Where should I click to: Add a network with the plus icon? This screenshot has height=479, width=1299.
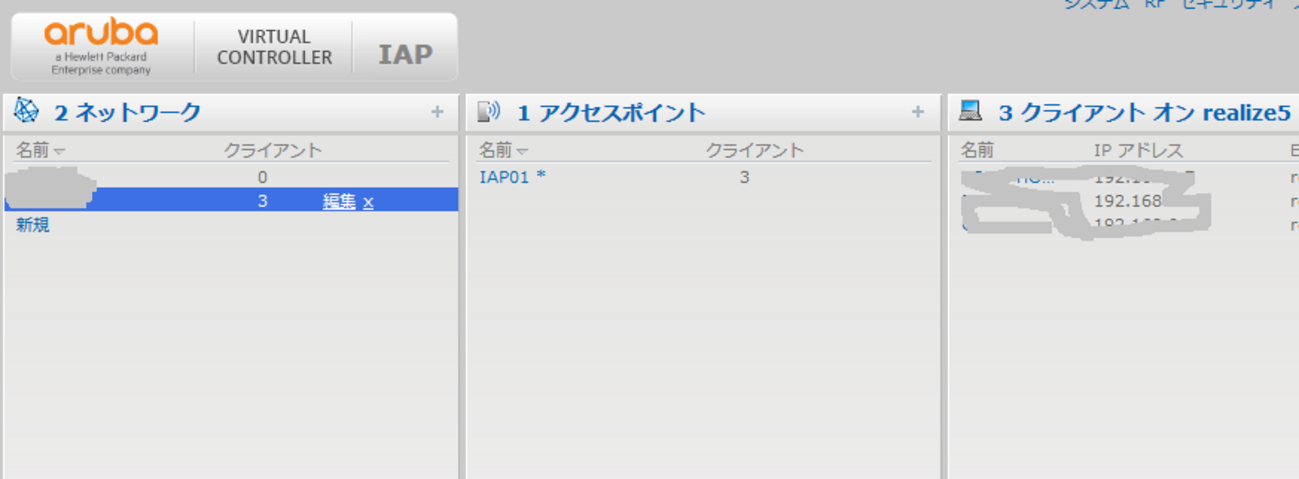(437, 112)
